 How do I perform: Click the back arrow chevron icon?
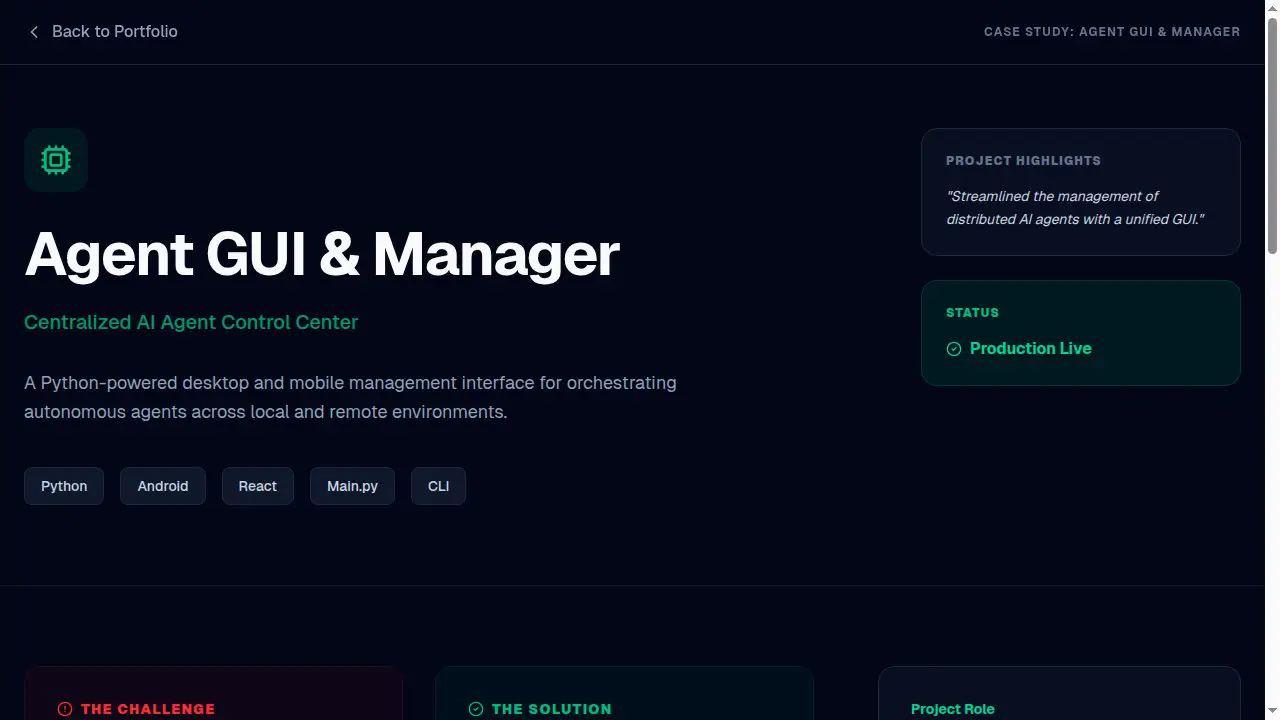(34, 32)
